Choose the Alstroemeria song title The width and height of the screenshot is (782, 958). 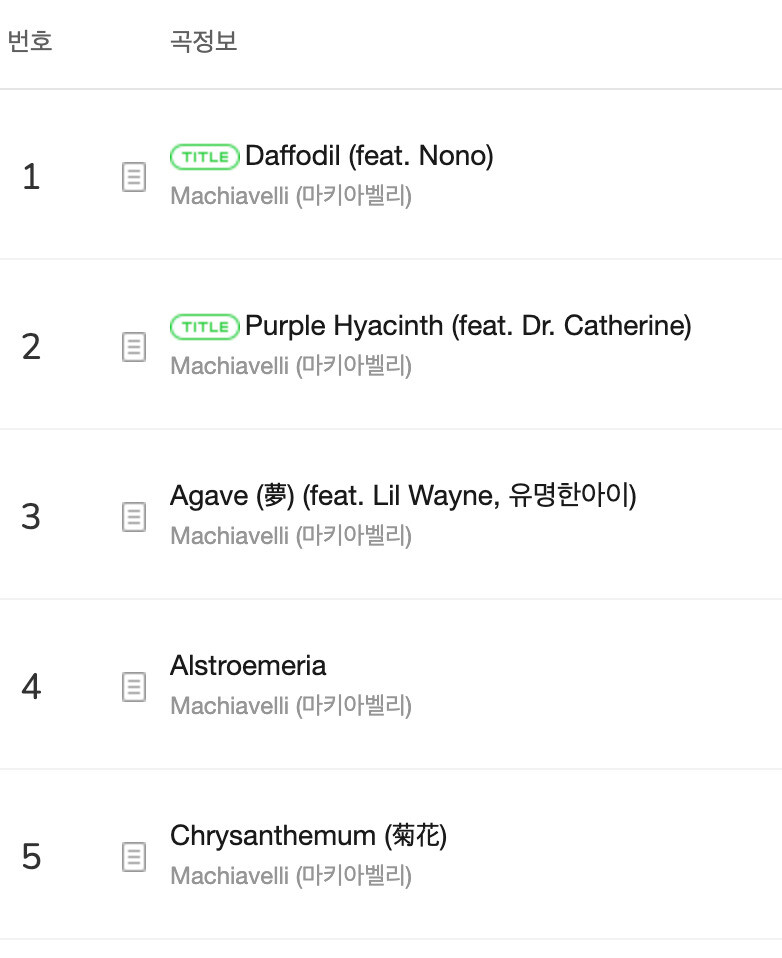[x=248, y=666]
